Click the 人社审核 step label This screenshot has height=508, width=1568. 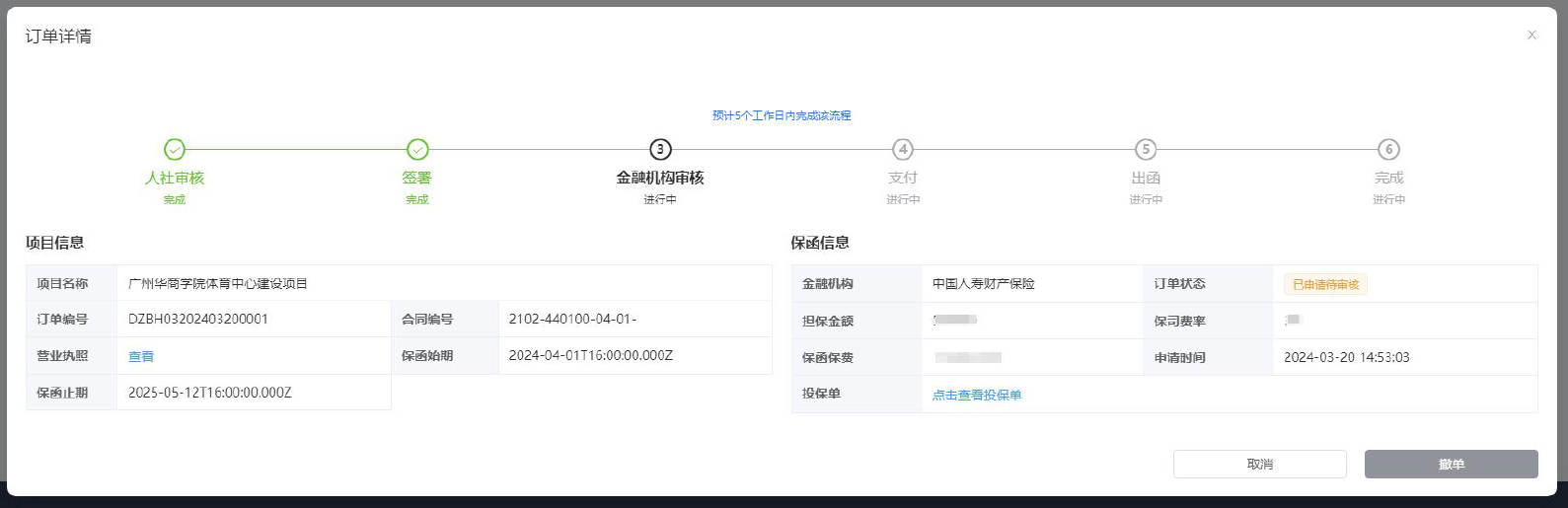pos(175,179)
